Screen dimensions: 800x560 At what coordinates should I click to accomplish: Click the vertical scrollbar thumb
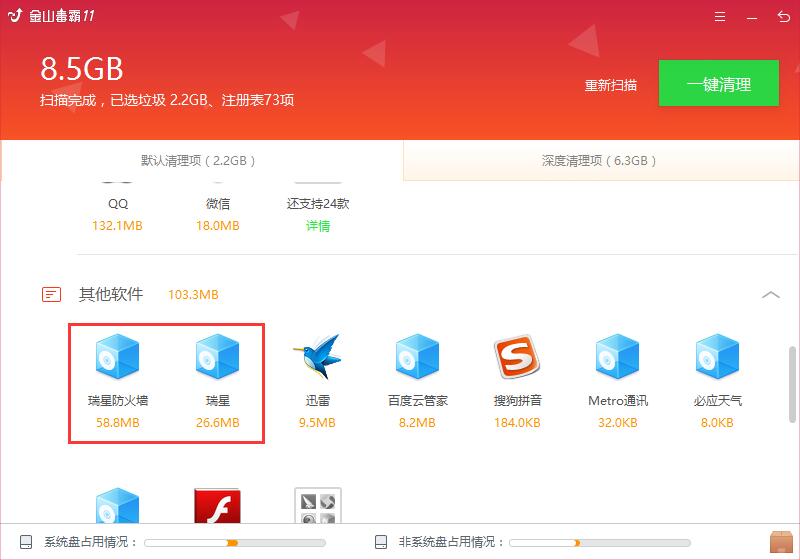pos(792,384)
